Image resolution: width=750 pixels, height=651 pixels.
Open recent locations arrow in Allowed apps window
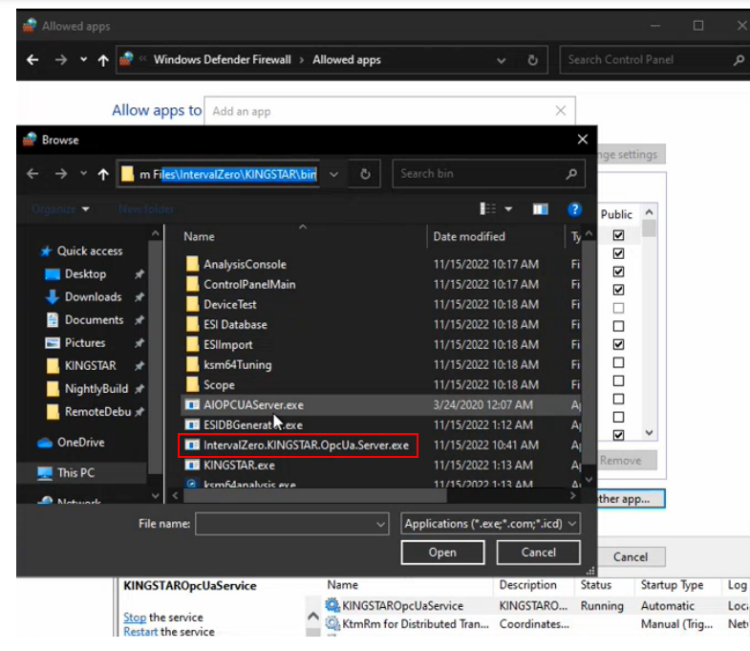pyautogui.click(x=84, y=59)
